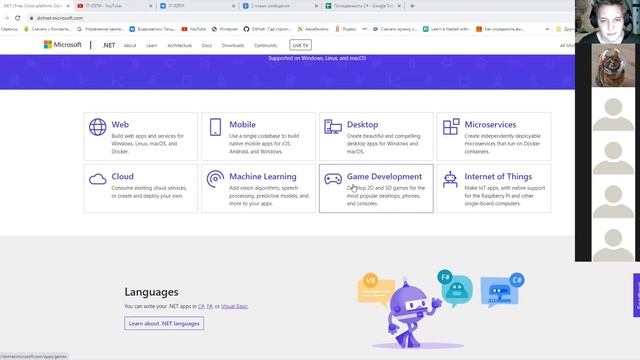
Task: Click the dotnet.microsoft.com address bar
Action: [x=60, y=18]
